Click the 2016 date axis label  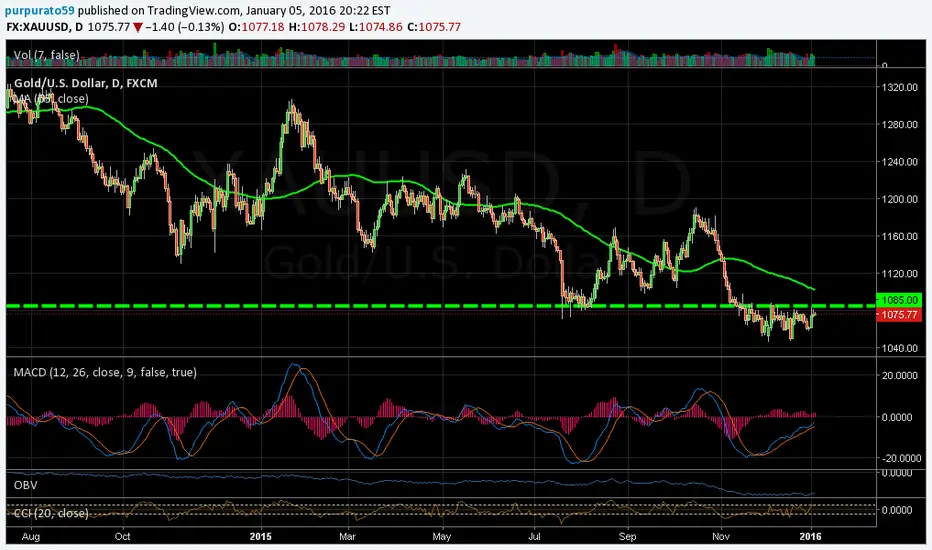pos(810,536)
